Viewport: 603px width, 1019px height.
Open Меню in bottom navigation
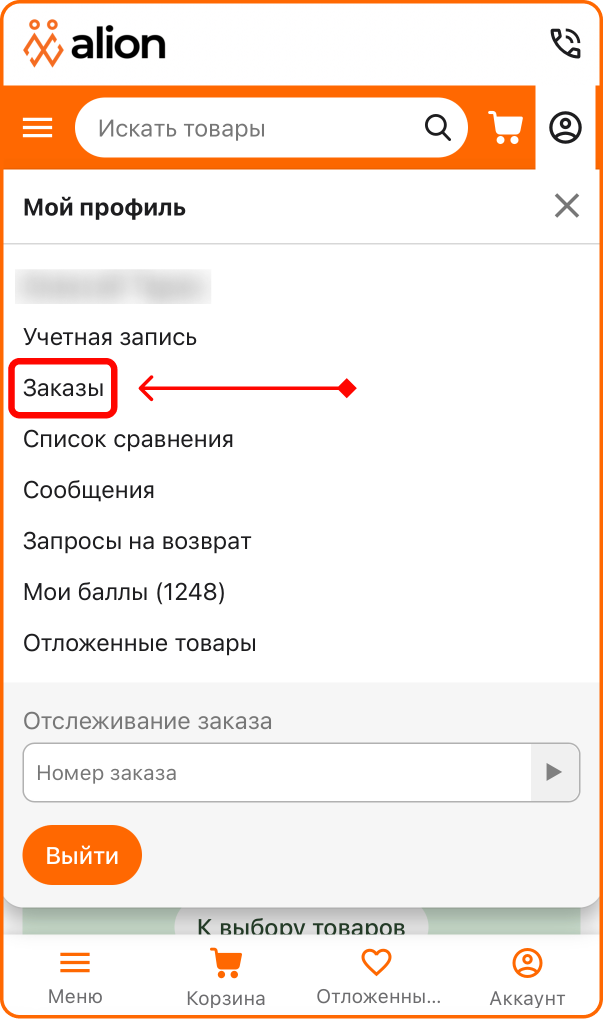pos(75,977)
